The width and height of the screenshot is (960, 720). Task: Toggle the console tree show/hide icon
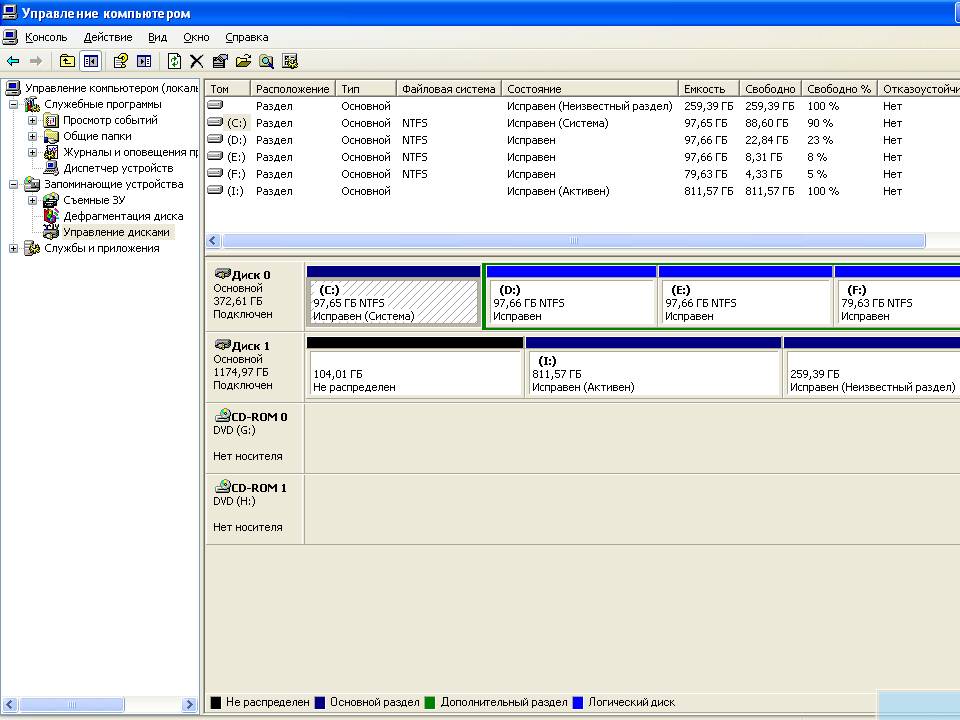point(91,61)
